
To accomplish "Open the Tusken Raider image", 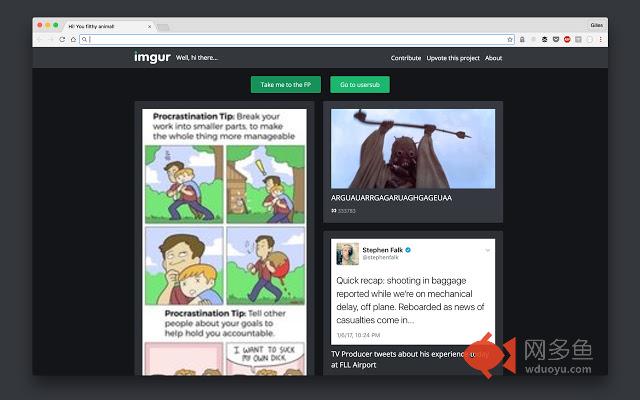I will (x=413, y=149).
